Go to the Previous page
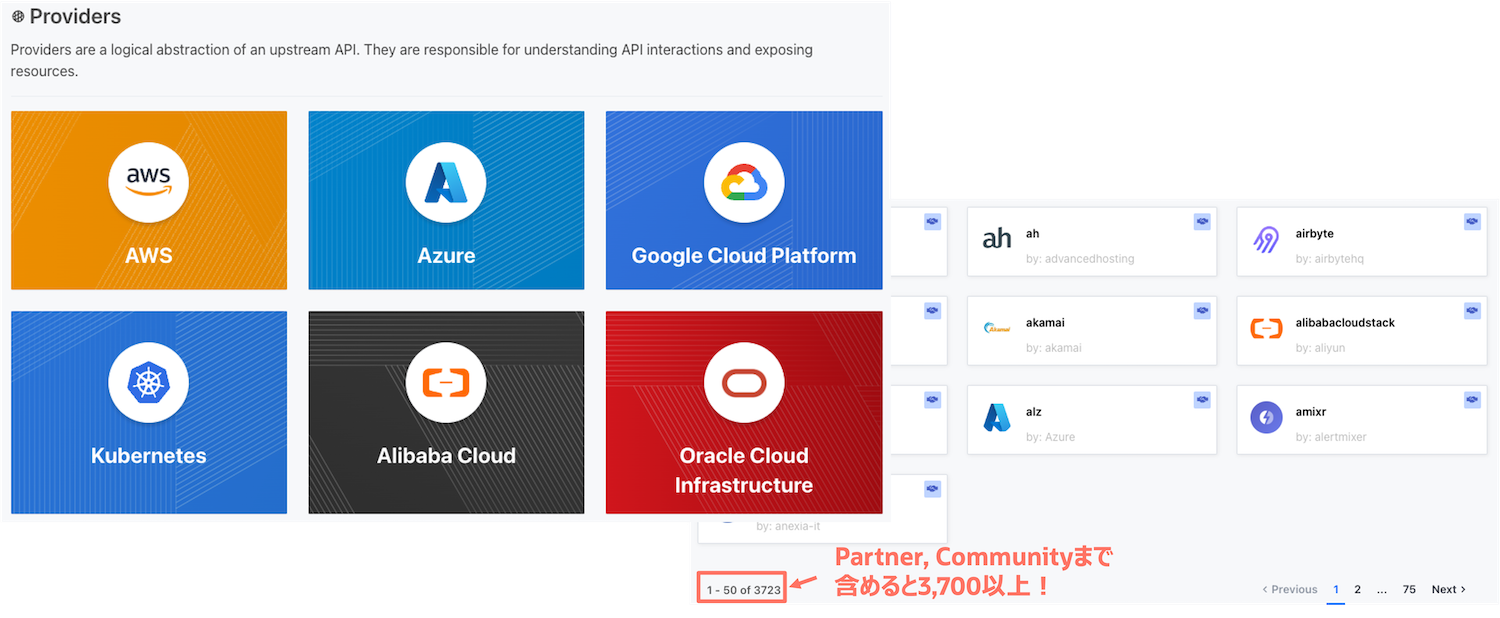 coord(1290,589)
